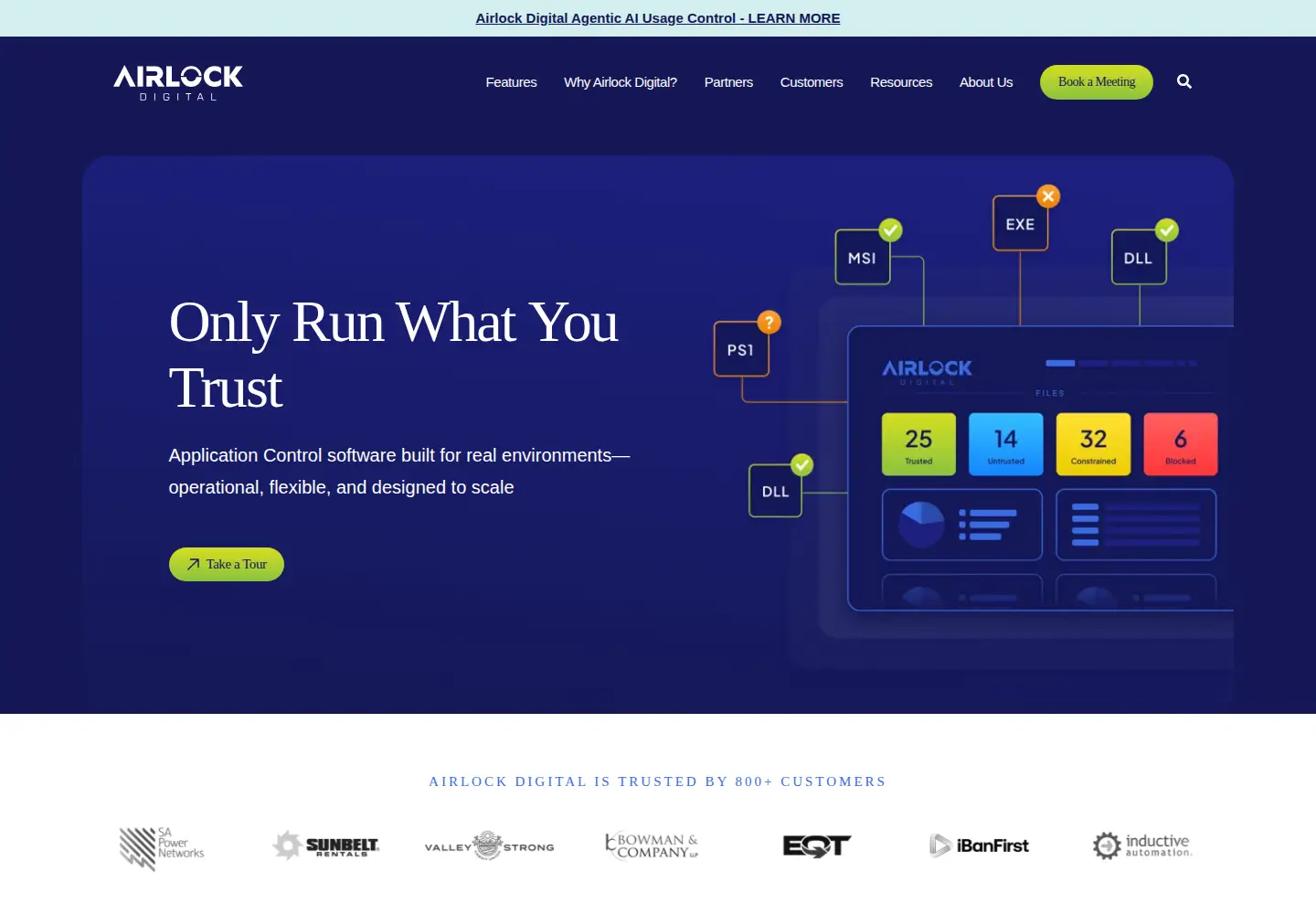Click the iBanFirst logo
Image resolution: width=1316 pixels, height=914 pixels.
pos(979,845)
